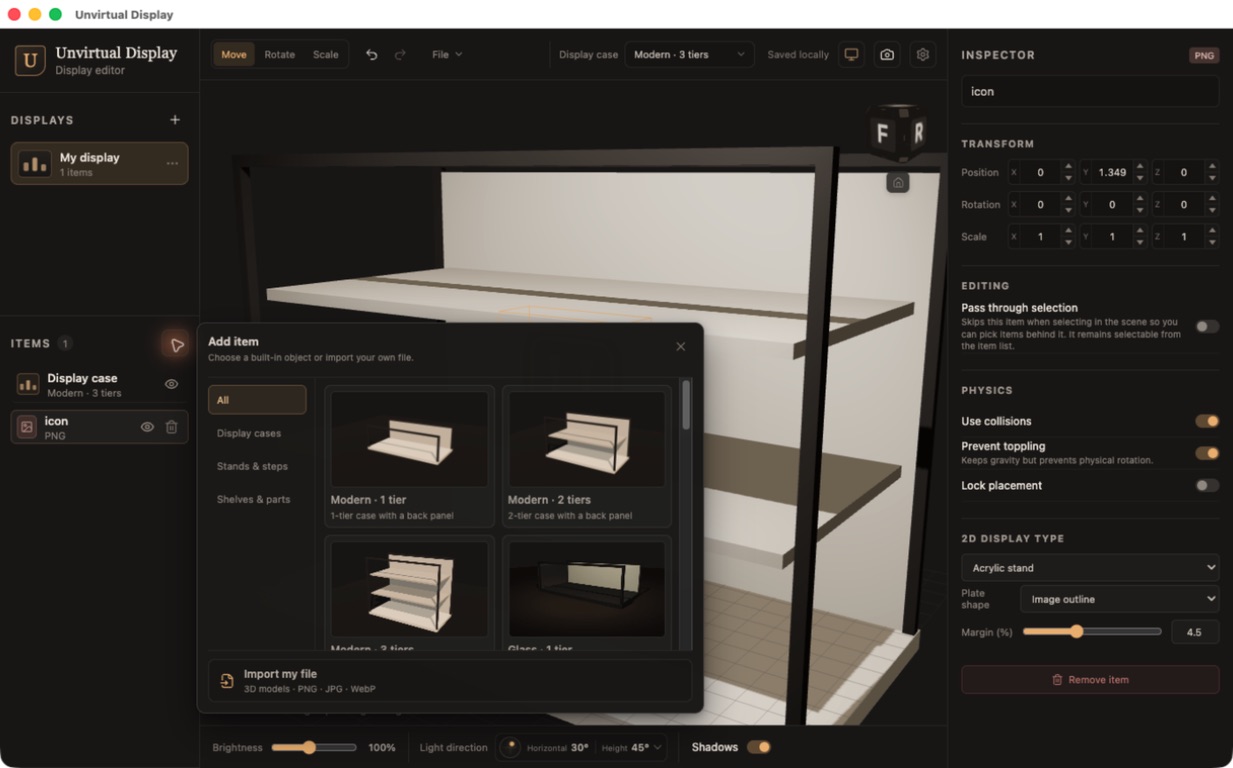Screen dimensions: 1233x768
Task: Click the monitor display icon in toolbar
Action: click(851, 55)
